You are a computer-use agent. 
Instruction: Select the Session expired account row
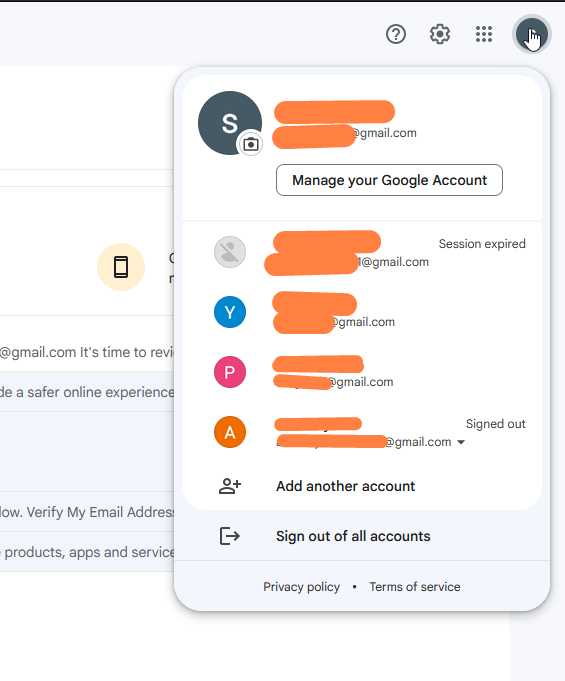tap(362, 252)
